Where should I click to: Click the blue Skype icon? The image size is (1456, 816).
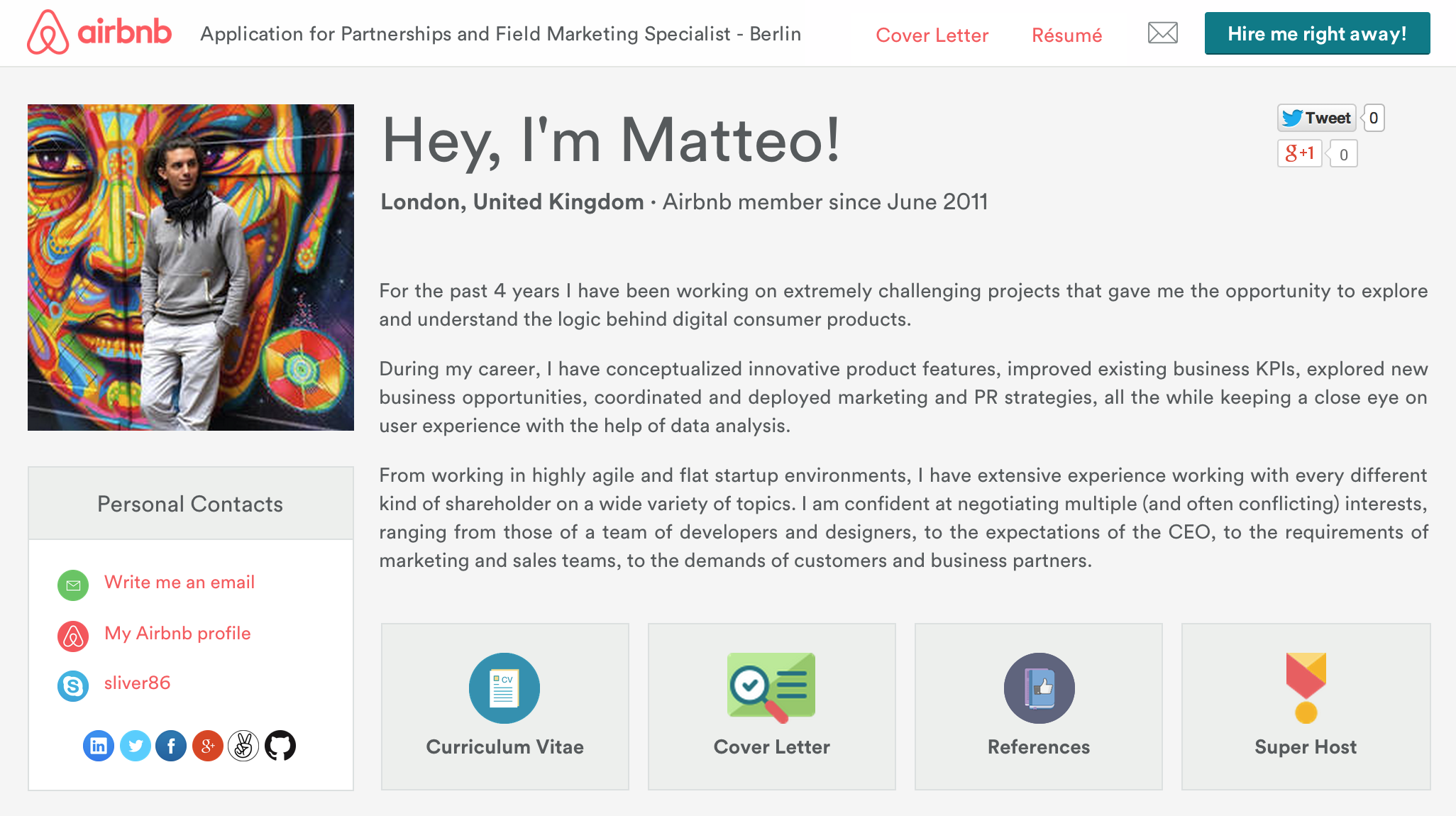(73, 685)
